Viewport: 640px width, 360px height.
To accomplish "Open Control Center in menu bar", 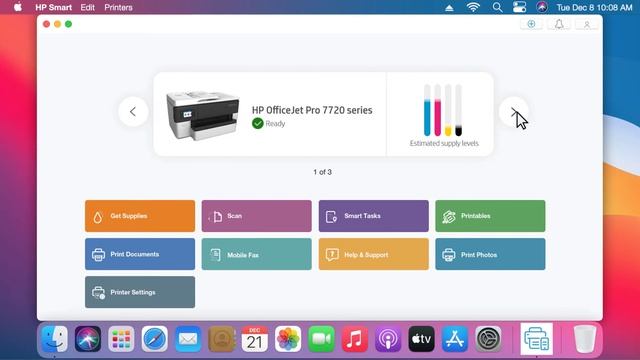I will coord(520,7).
